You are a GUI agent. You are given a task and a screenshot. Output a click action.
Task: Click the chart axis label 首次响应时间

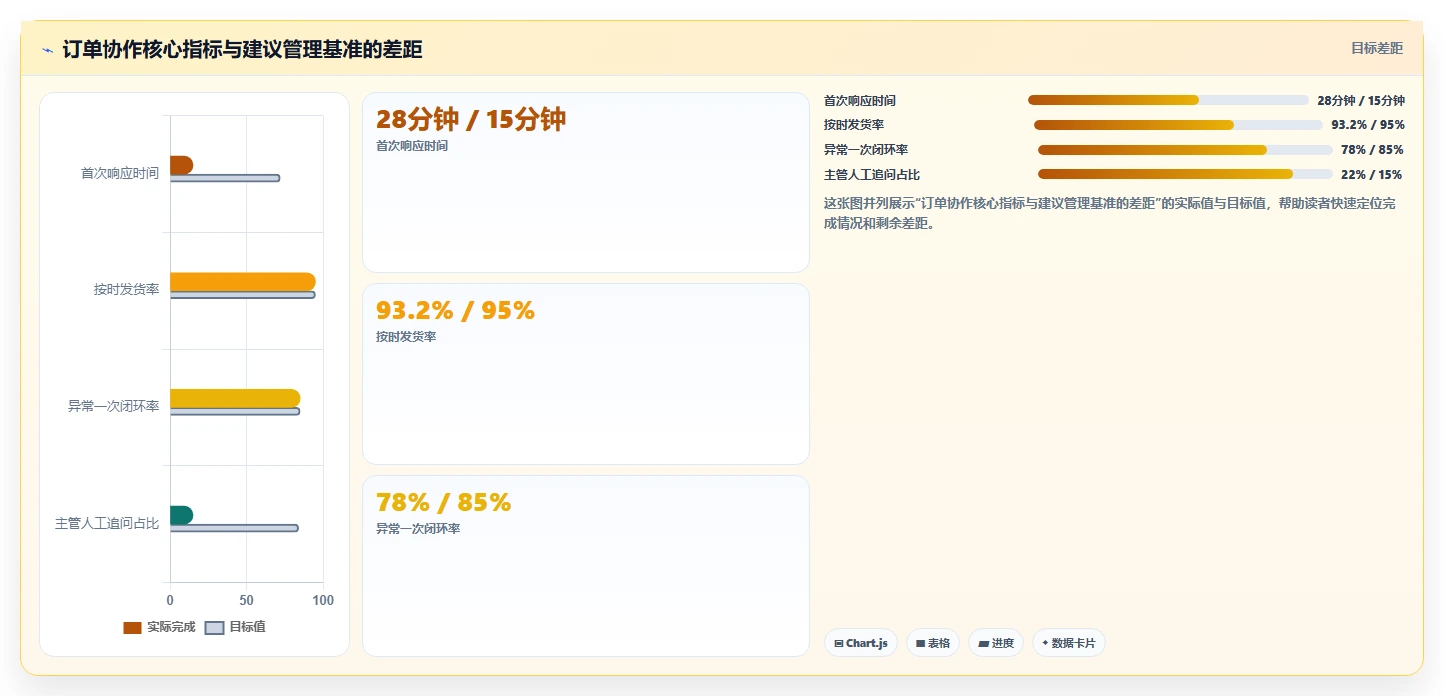click(x=120, y=173)
